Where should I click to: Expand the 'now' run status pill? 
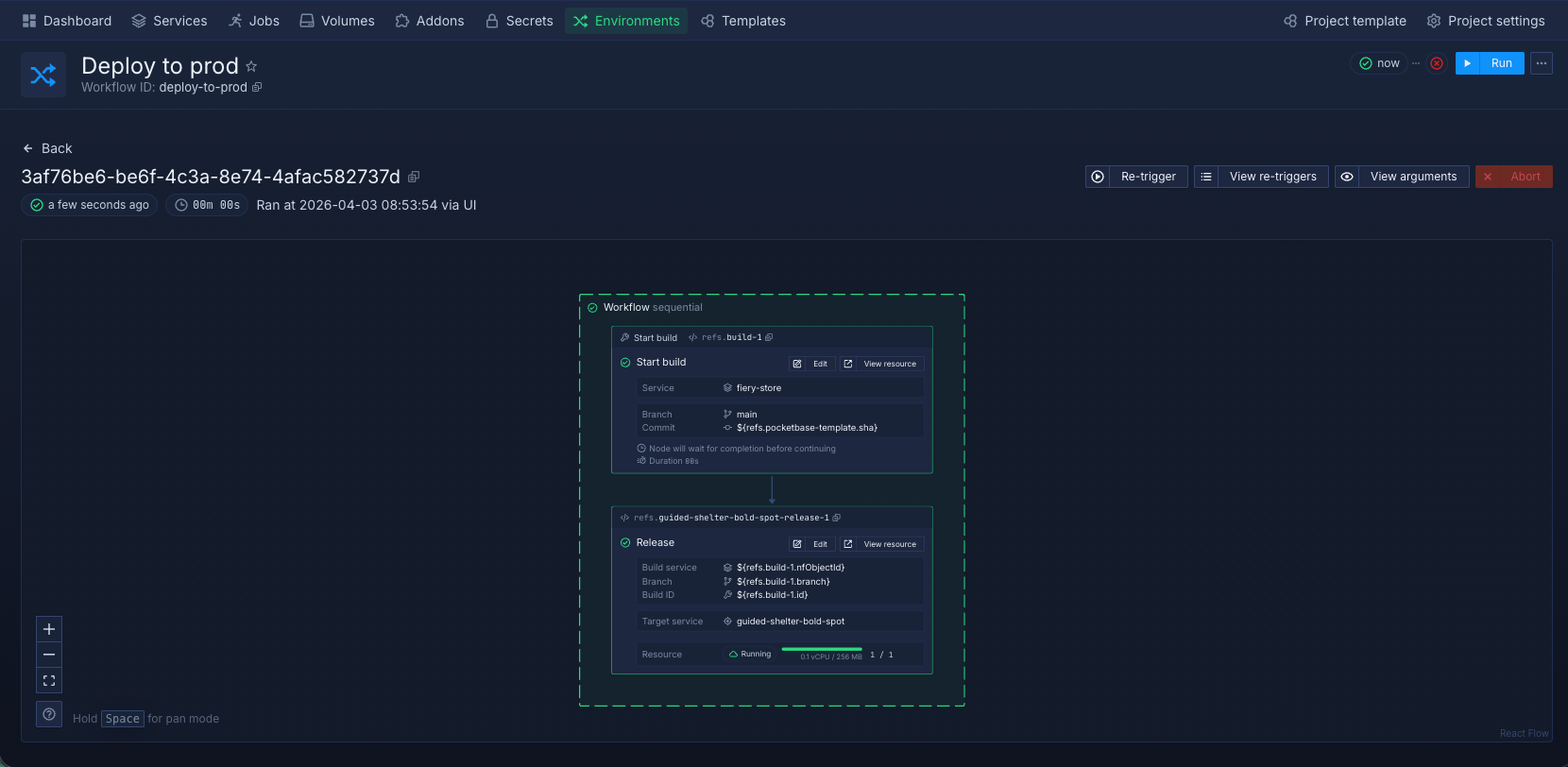[x=1379, y=63]
